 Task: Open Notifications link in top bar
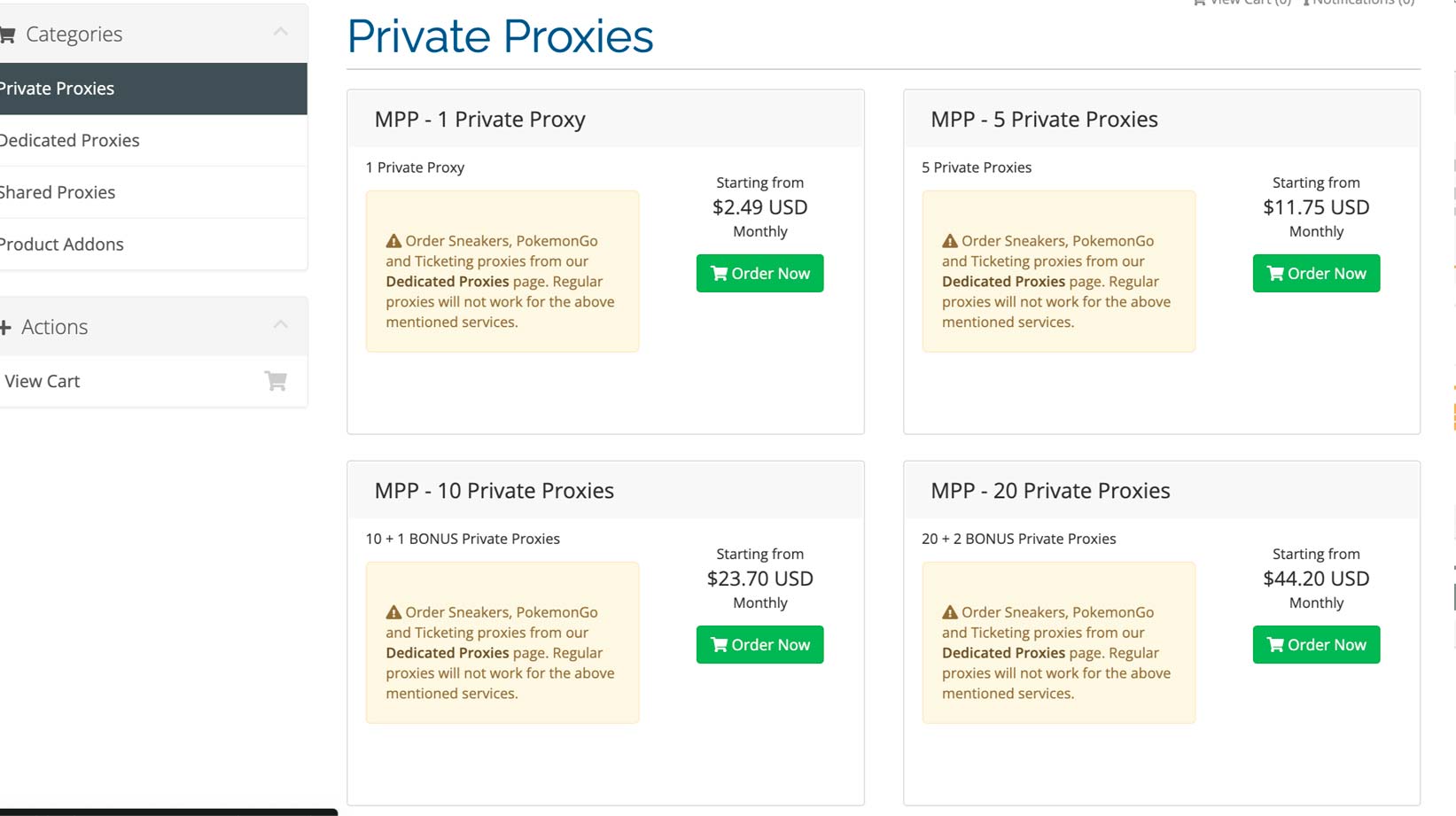pos(1362,3)
